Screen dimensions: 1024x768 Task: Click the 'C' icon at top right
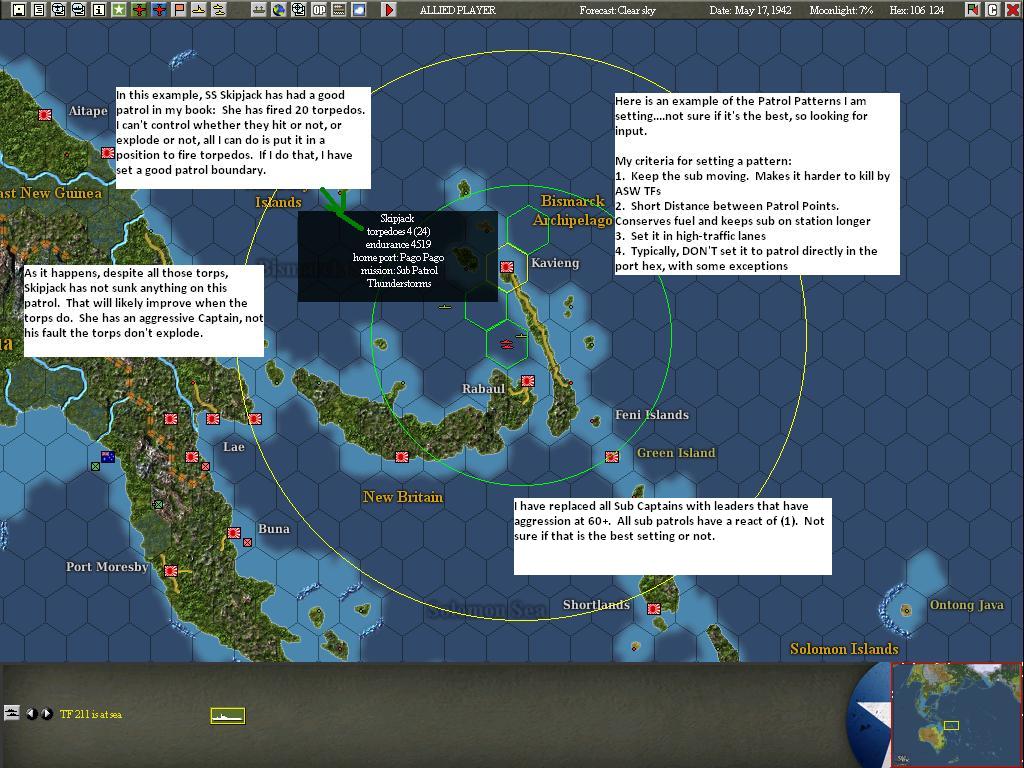(993, 10)
